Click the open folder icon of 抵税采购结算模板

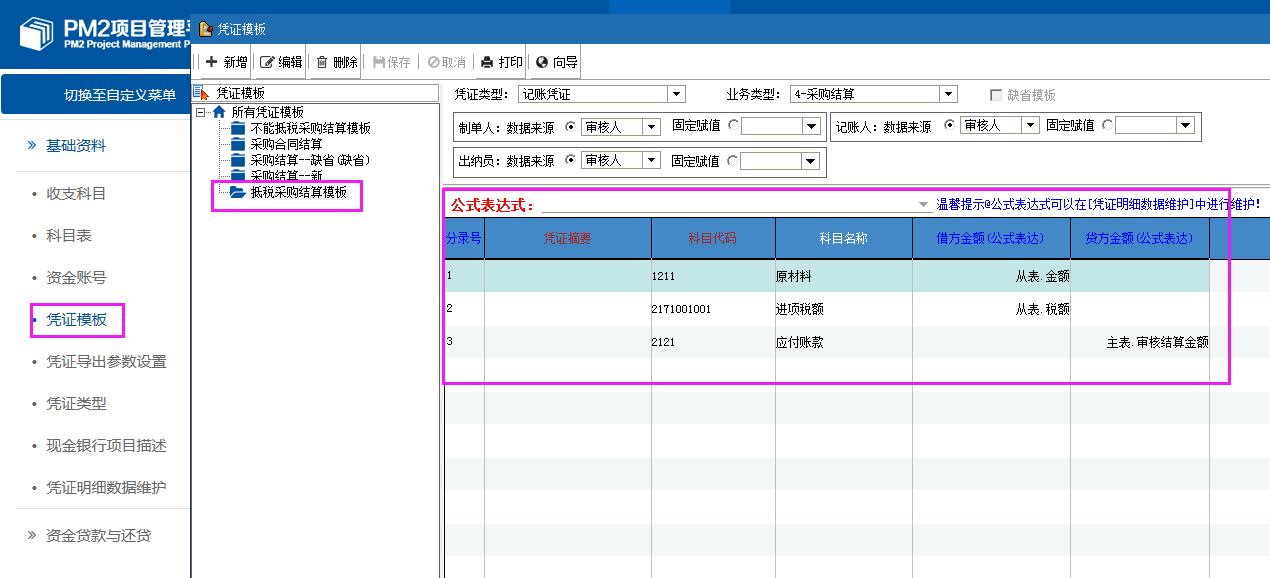pos(237,192)
